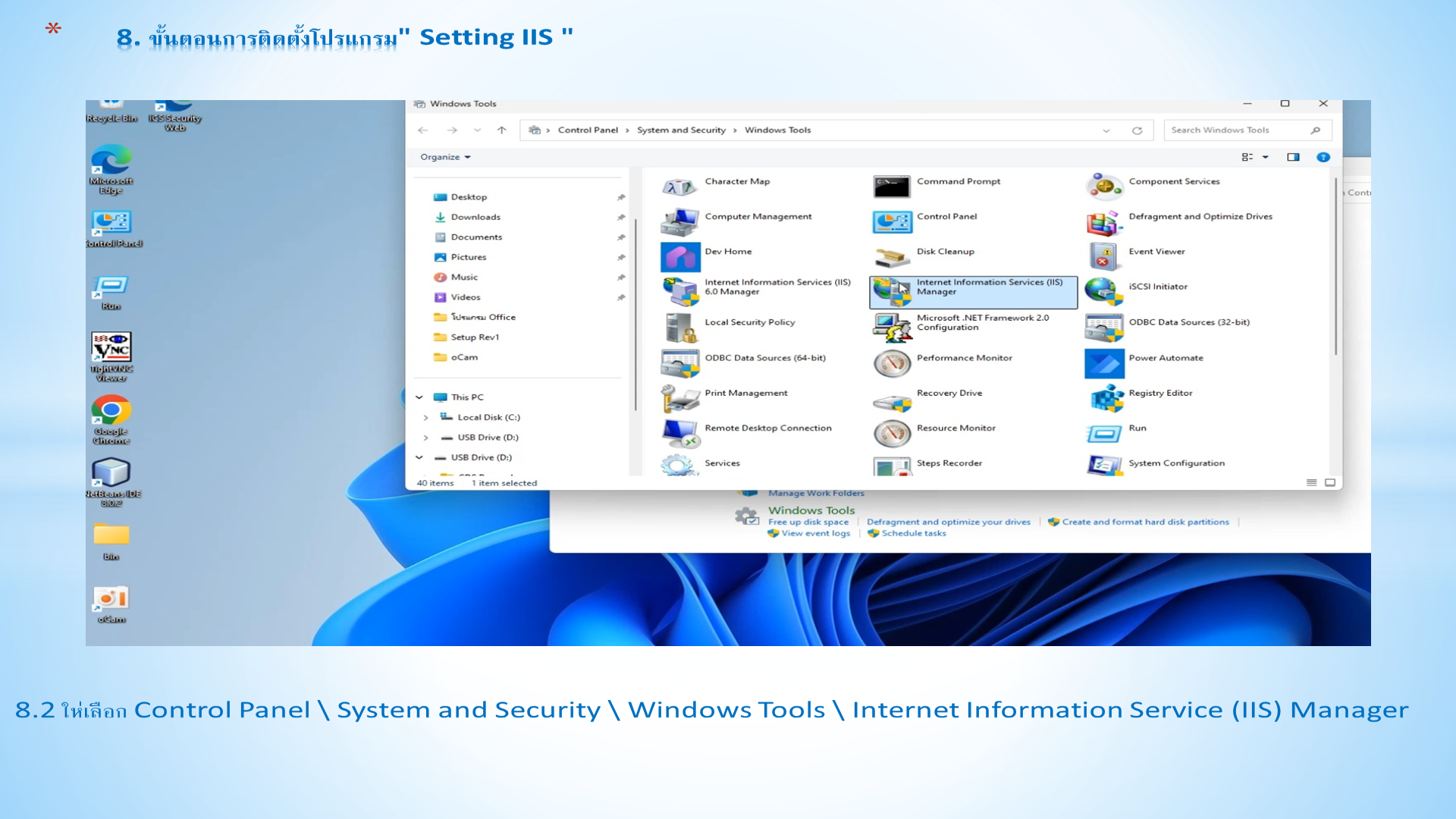The height and width of the screenshot is (819, 1456).
Task: Open Performance Monitor icon
Action: point(891,363)
